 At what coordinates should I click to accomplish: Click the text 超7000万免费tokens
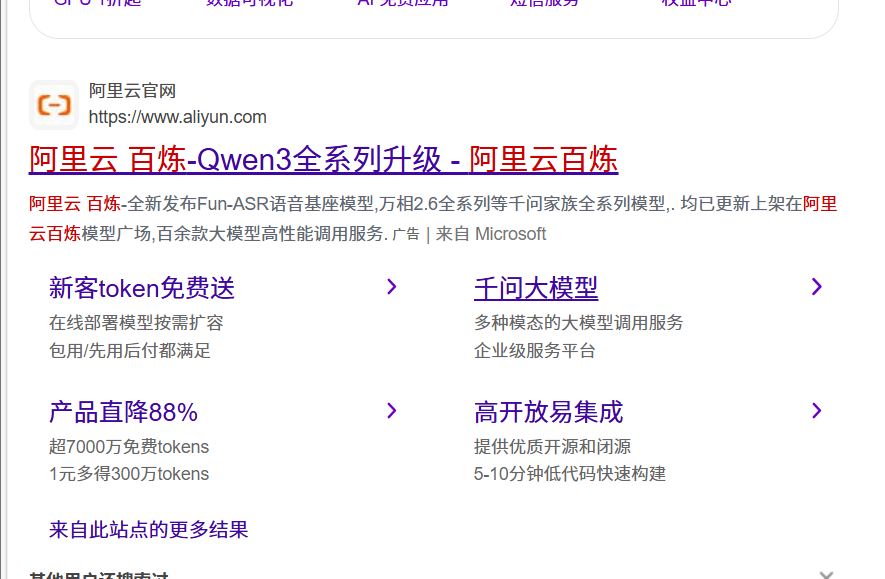click(x=129, y=446)
